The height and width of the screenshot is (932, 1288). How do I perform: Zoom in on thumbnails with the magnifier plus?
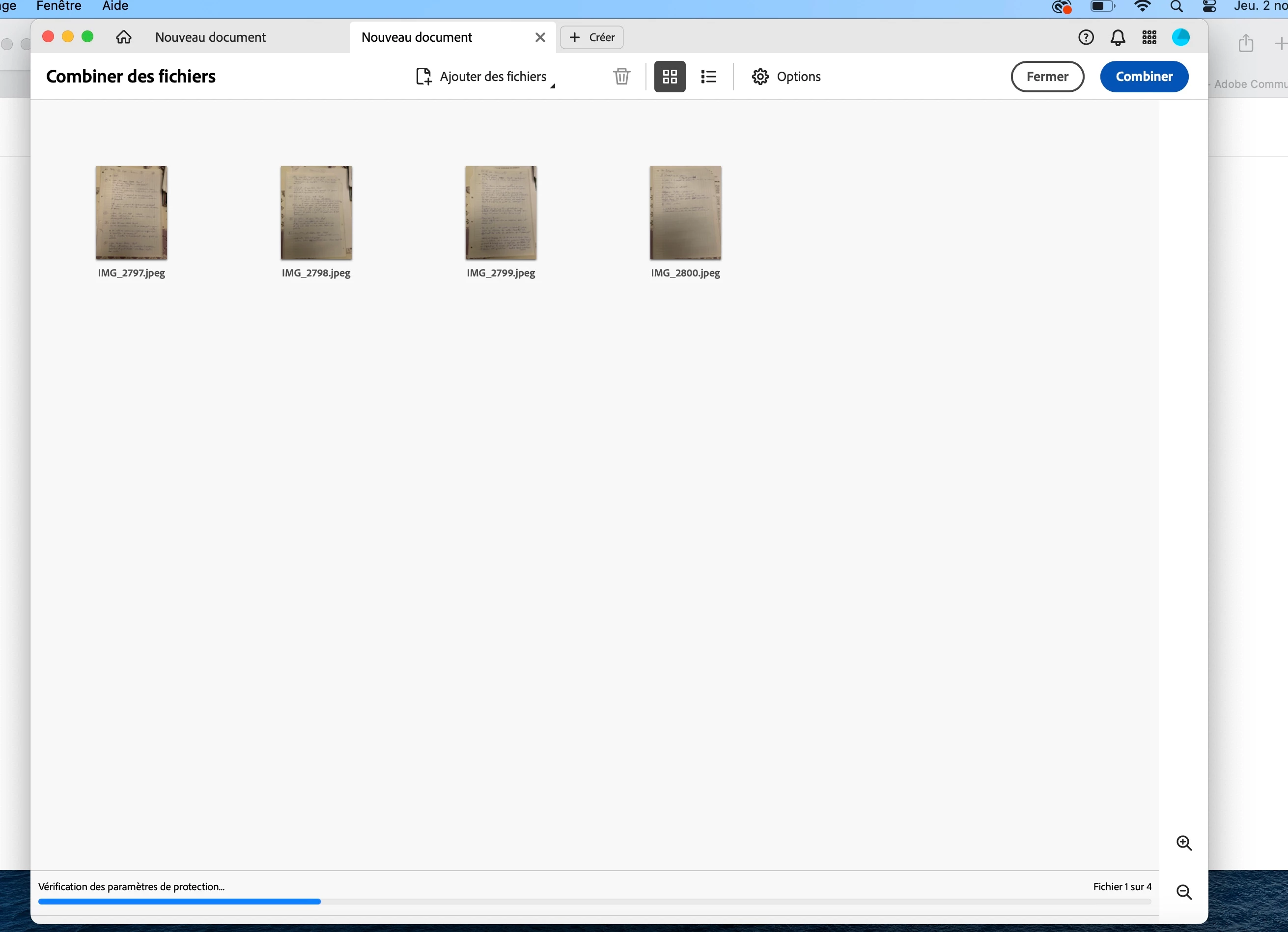pos(1183,843)
